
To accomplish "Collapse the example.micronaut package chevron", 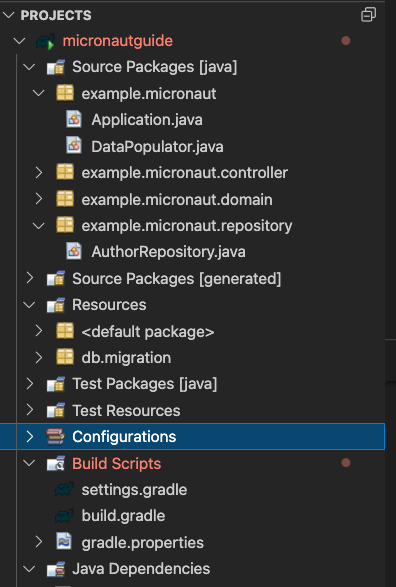I will point(39,93).
